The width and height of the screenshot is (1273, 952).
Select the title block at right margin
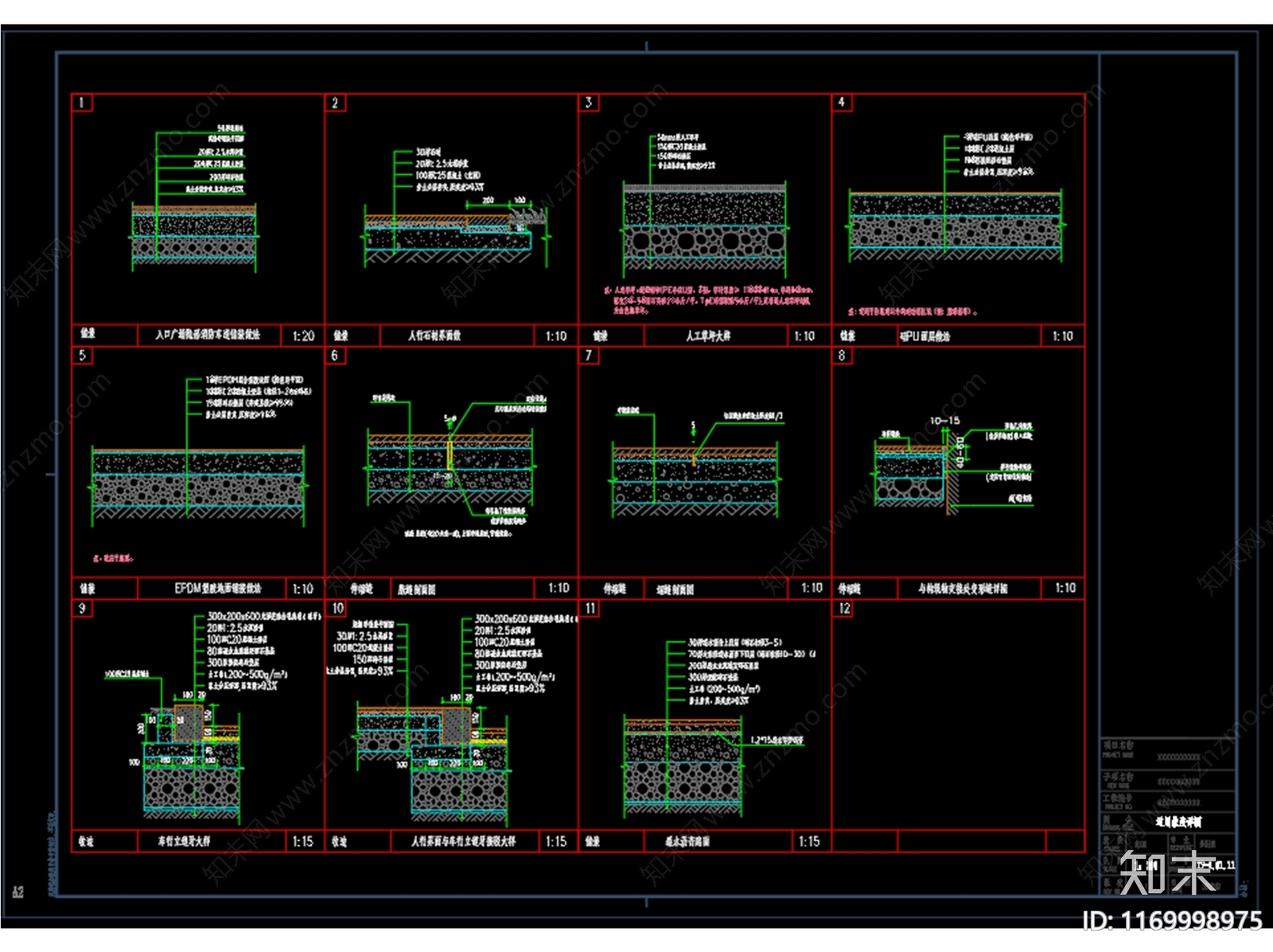pos(1168,815)
